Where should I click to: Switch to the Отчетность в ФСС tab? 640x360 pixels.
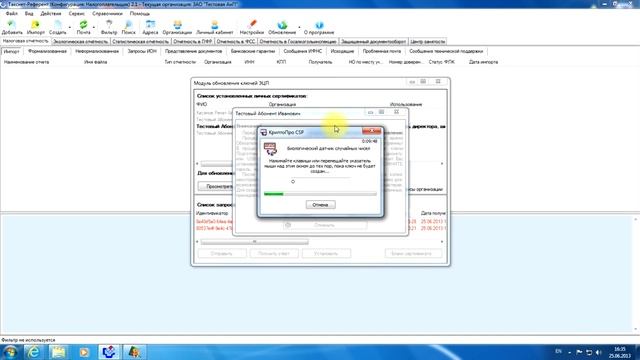click(x=236, y=42)
